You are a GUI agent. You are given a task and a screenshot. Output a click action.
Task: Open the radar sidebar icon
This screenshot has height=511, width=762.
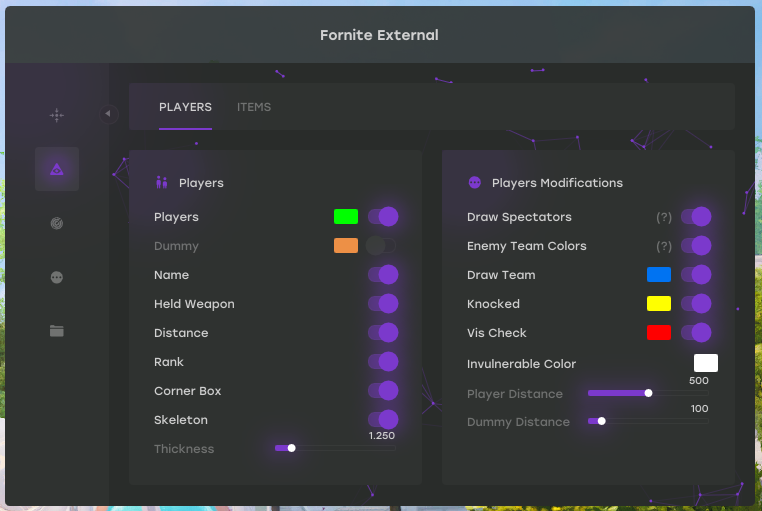(x=57, y=223)
